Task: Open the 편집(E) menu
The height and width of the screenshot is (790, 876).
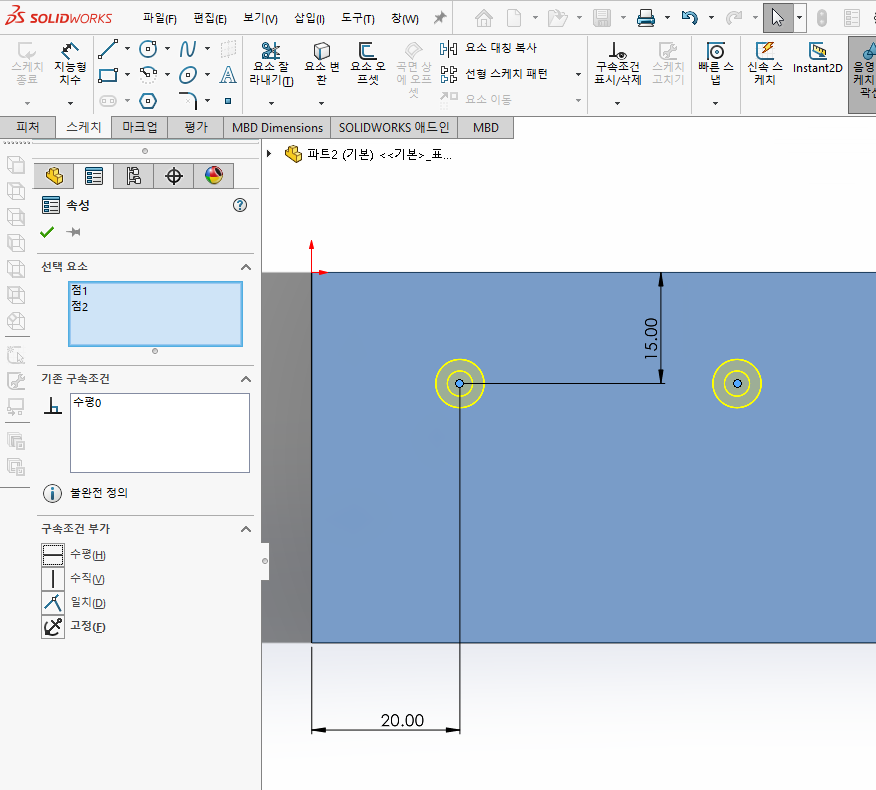Action: (x=210, y=18)
